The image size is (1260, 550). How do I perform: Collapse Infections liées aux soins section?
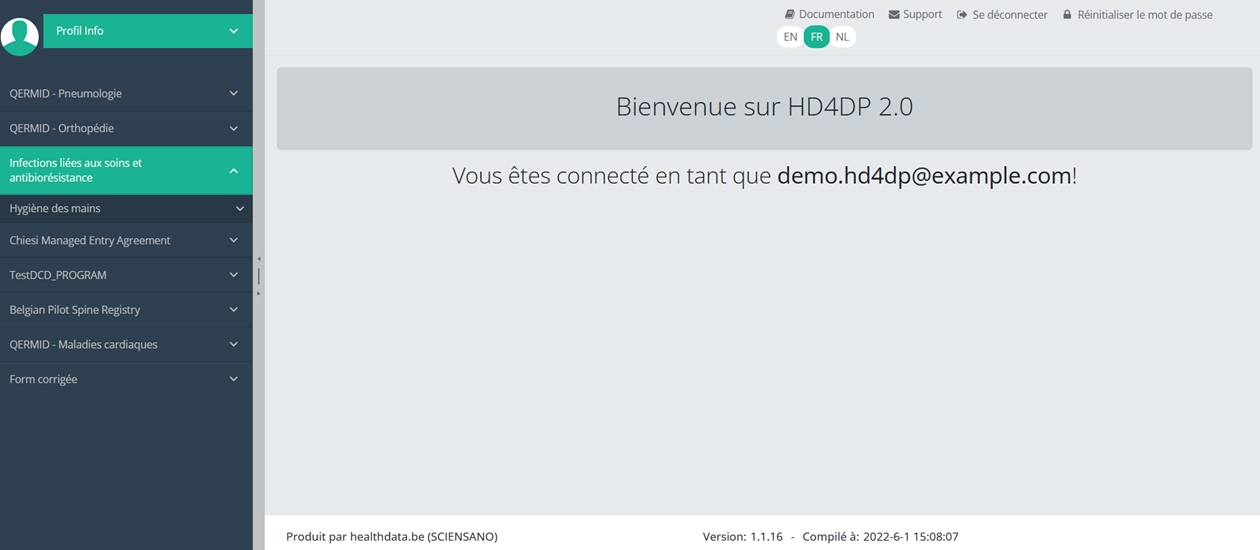point(234,171)
